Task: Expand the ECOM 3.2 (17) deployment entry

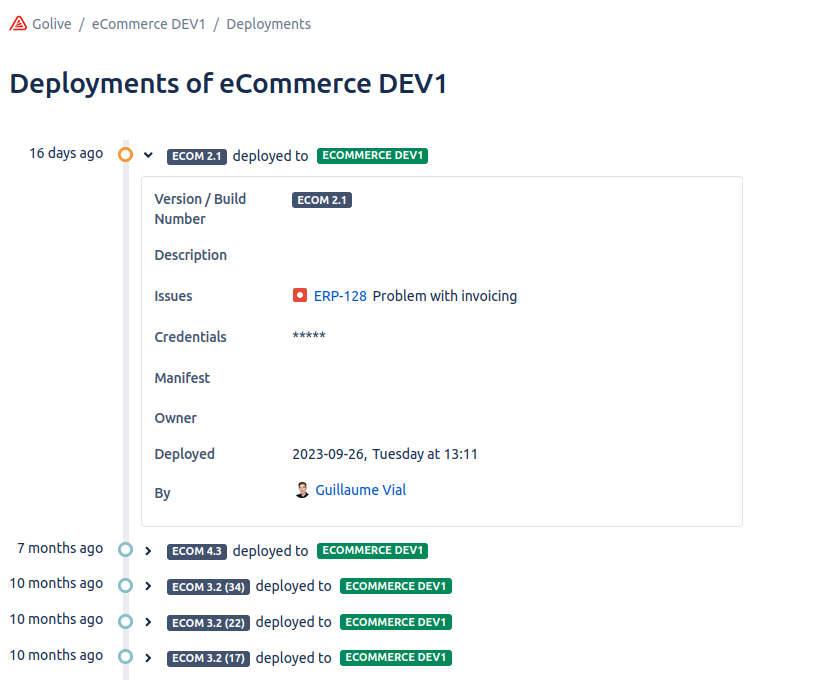Action: coord(148,658)
